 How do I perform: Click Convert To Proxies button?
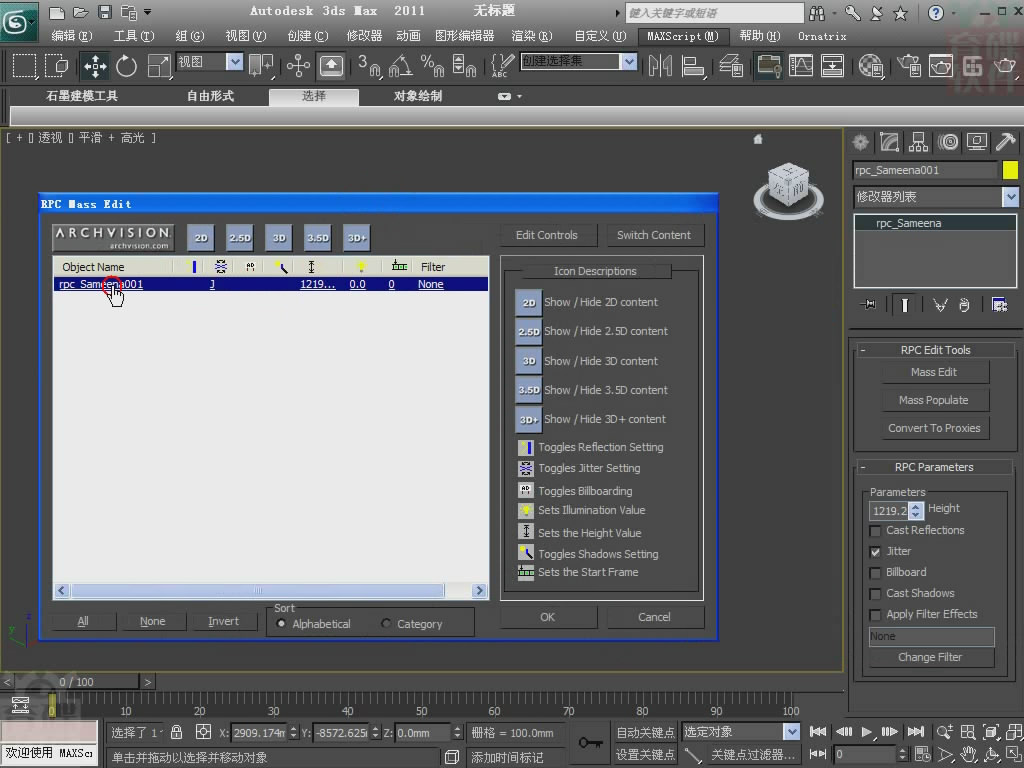934,428
